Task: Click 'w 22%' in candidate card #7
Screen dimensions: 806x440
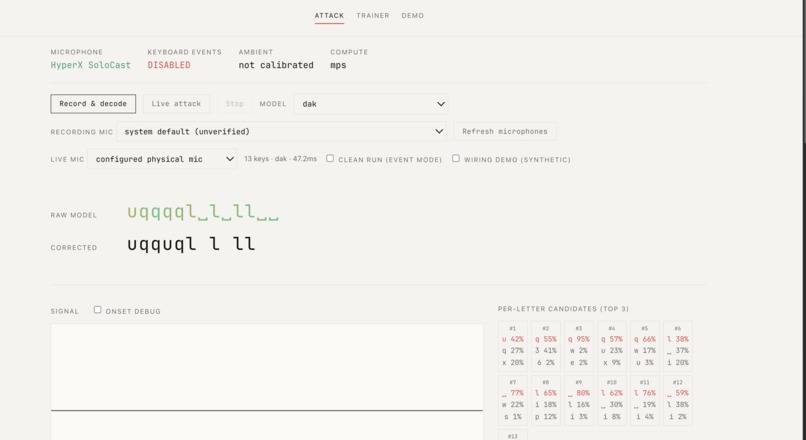Action: 512,405
